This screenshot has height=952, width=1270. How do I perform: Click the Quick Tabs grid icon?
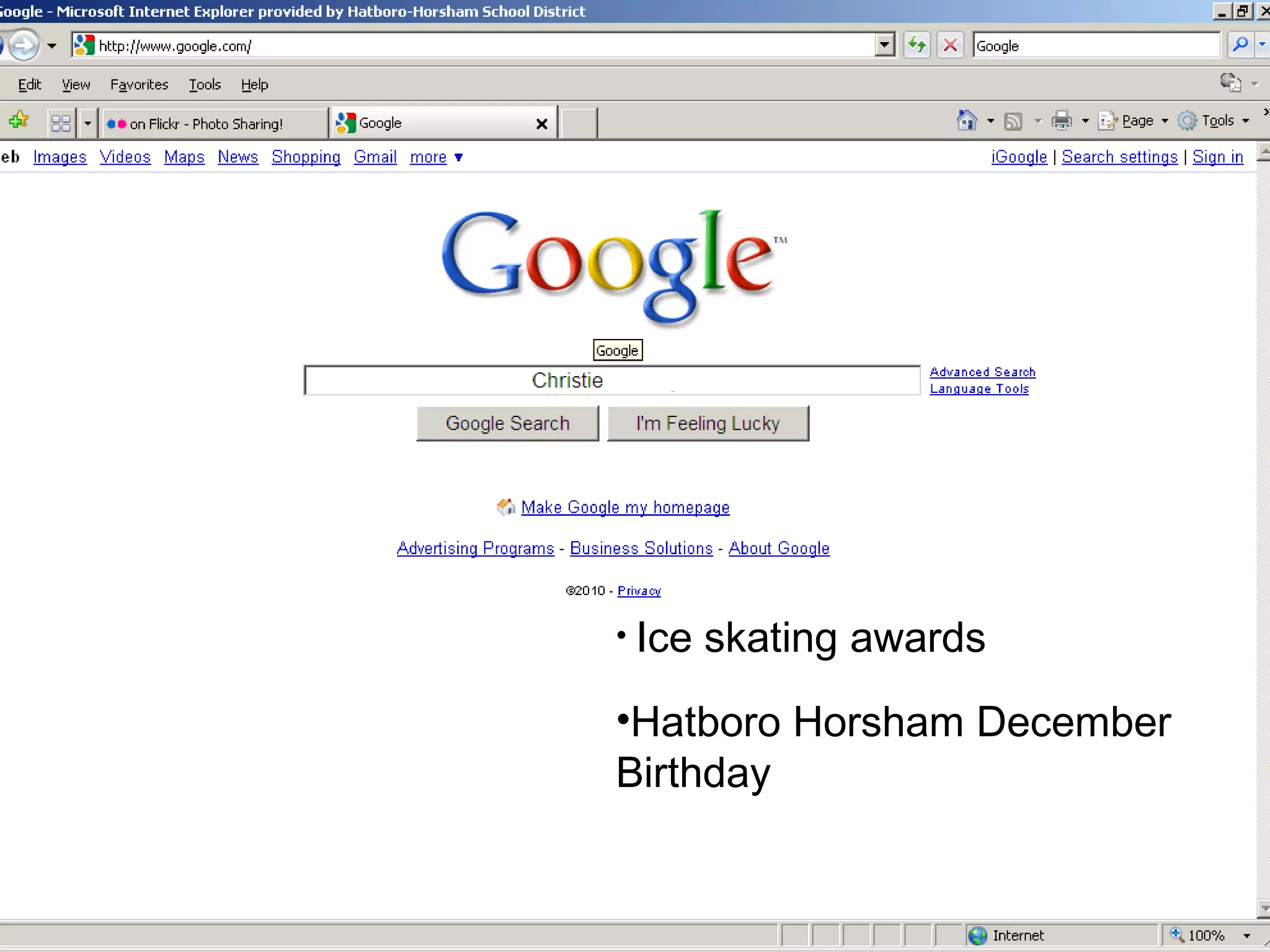point(61,123)
